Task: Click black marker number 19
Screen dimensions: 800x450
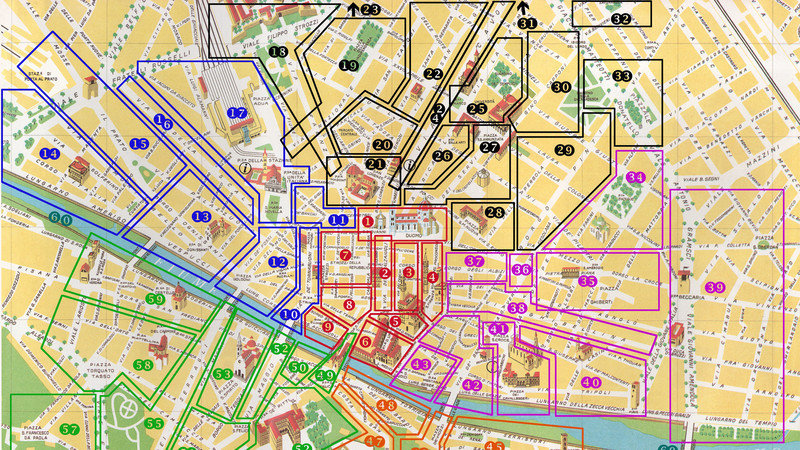Action: 348,65
